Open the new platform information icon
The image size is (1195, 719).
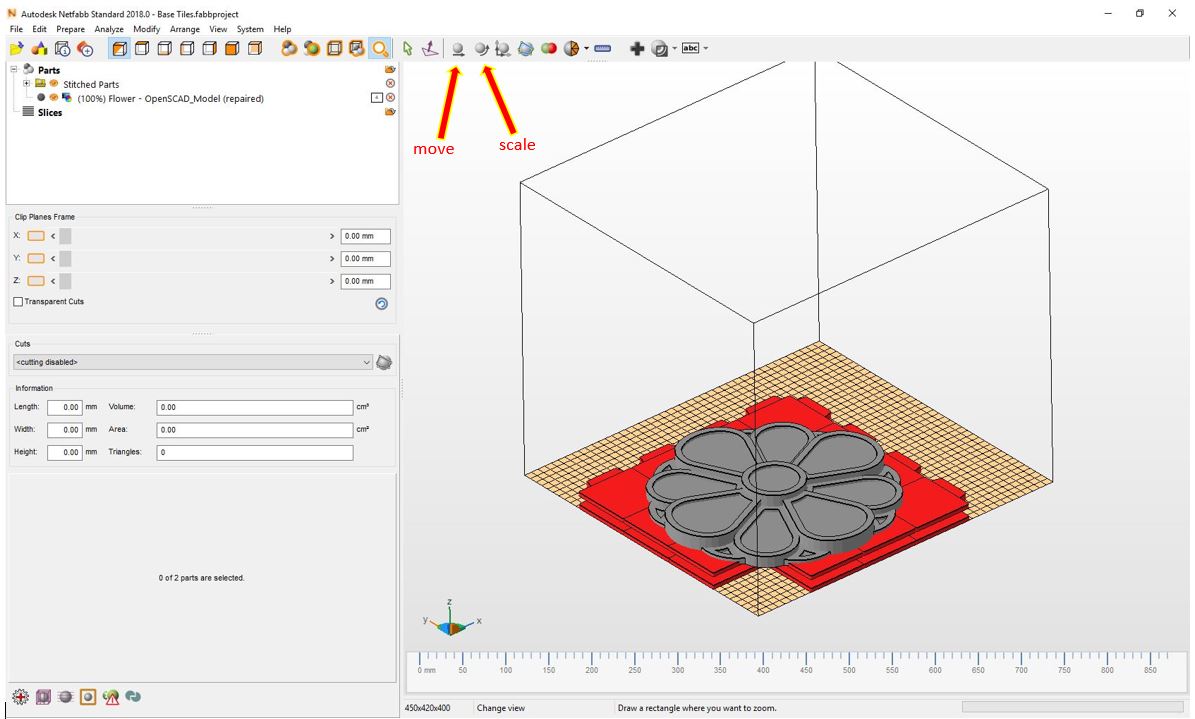coord(62,49)
